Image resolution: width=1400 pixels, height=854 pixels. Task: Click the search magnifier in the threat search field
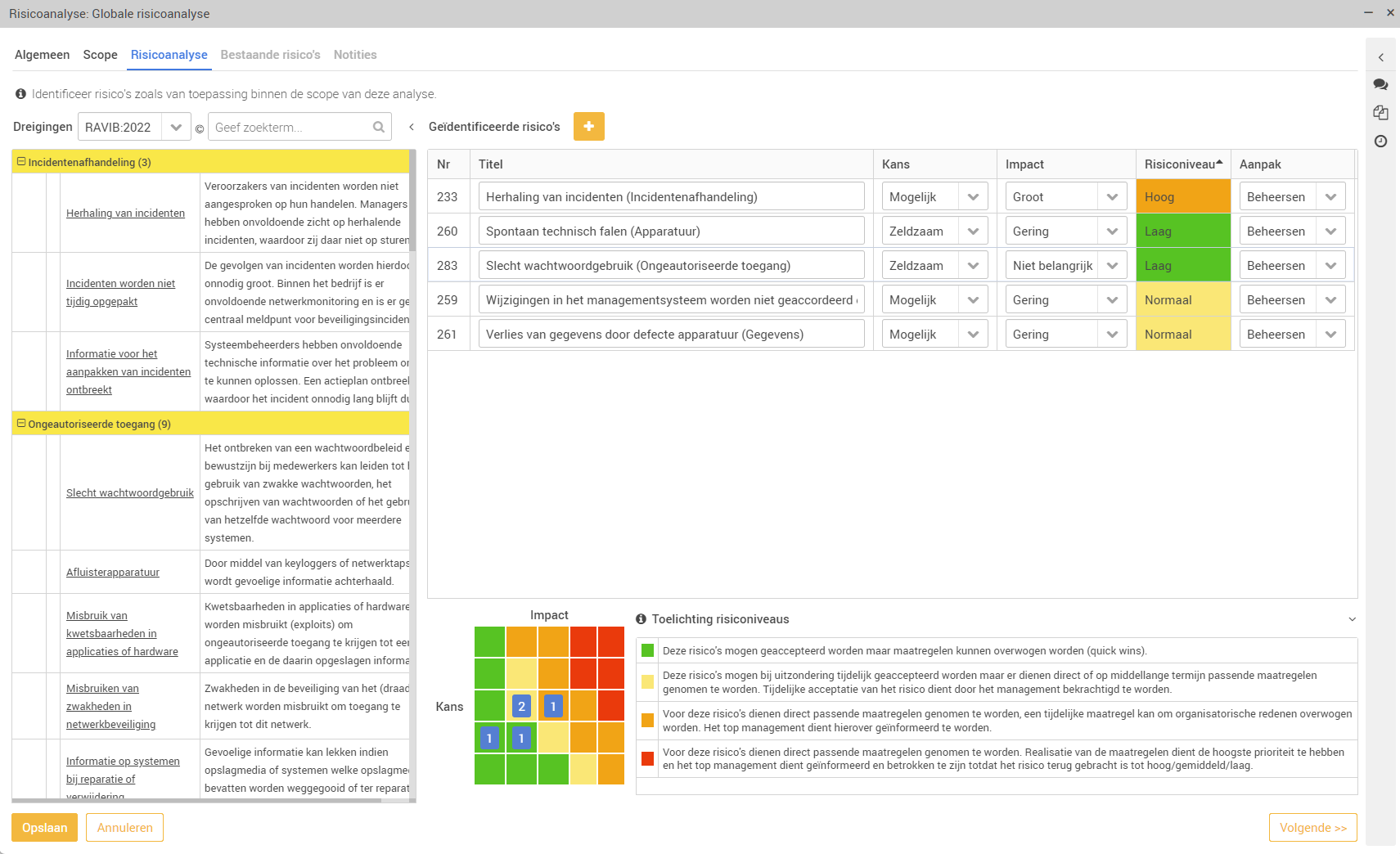[x=378, y=127]
